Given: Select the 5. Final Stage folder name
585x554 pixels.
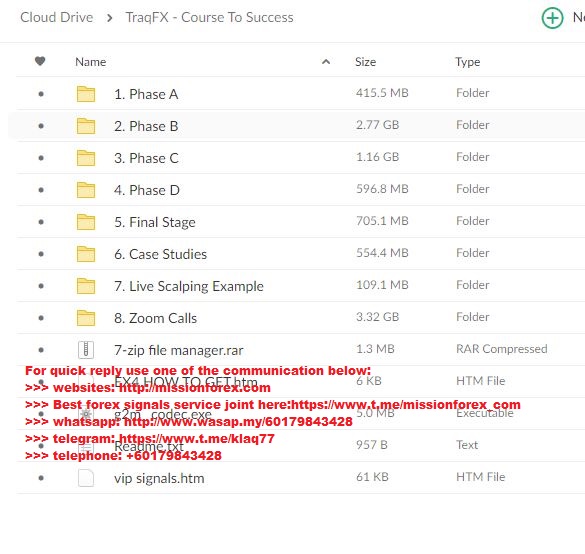Looking at the screenshot, I should pos(155,223).
